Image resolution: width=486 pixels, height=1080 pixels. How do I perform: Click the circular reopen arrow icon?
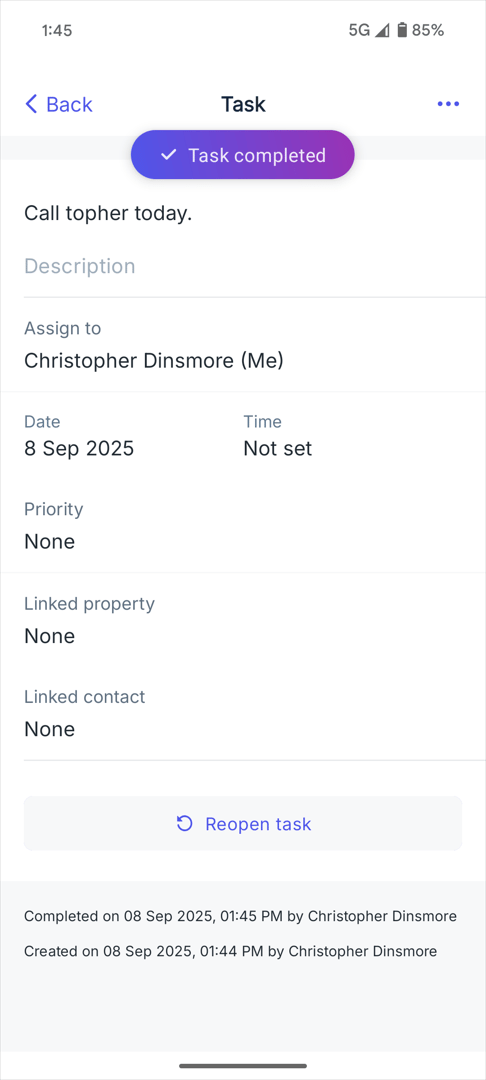[x=184, y=824]
